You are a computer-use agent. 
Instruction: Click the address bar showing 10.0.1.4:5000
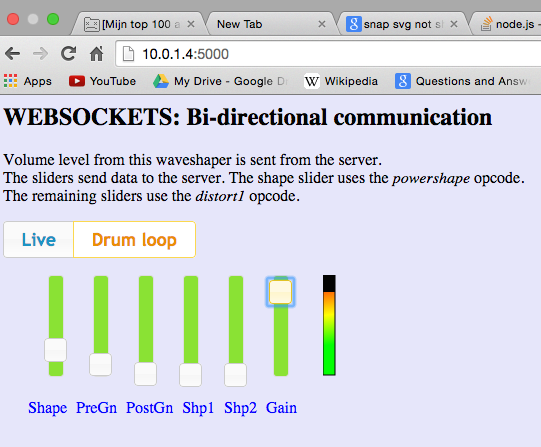[328, 54]
